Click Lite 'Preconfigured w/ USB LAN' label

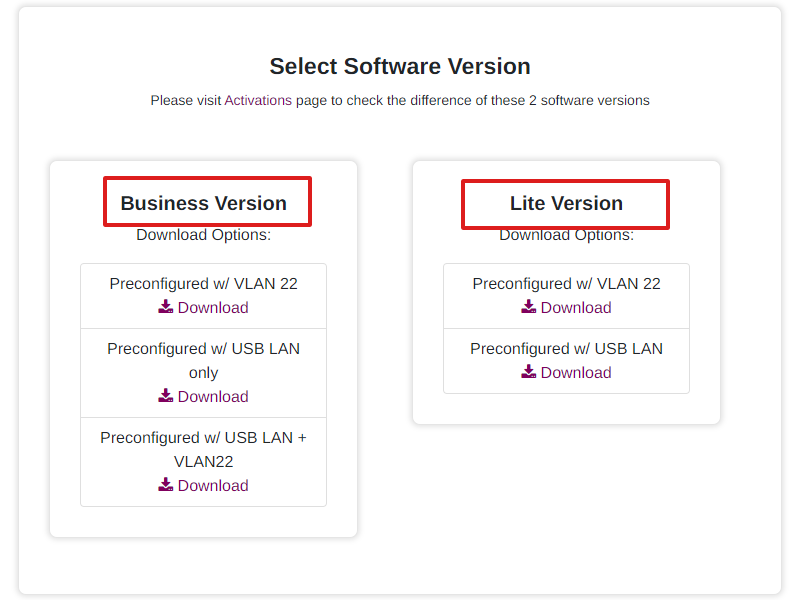[566, 348]
